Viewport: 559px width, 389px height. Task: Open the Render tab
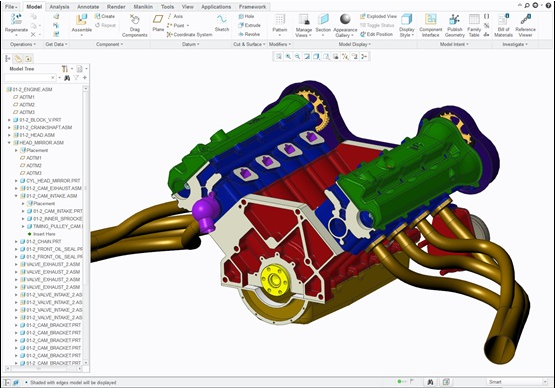pyautogui.click(x=116, y=7)
